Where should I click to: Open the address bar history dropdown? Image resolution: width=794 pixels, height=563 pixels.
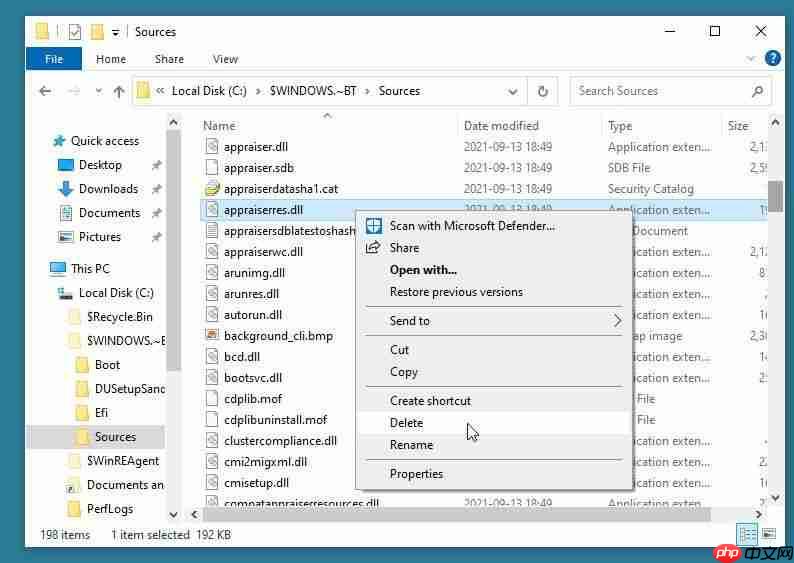click(512, 92)
